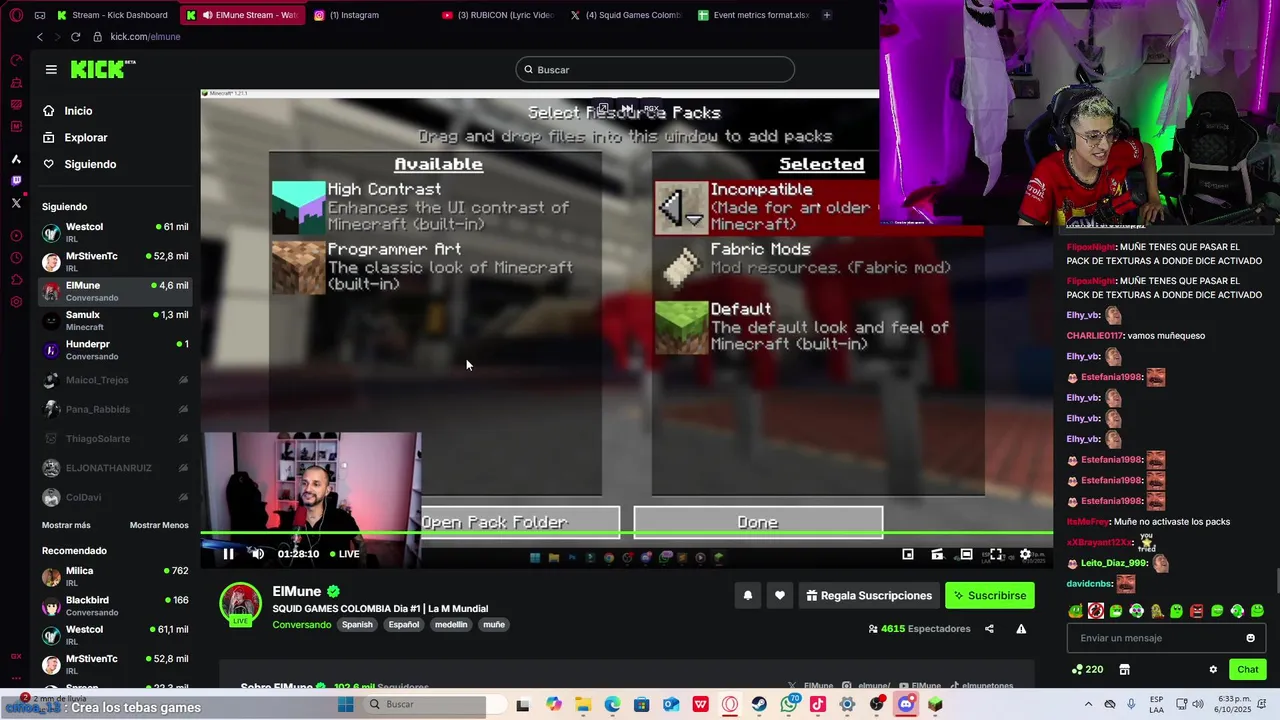Open Windows Start menu on taskbar
1280x720 pixels.
click(345, 704)
